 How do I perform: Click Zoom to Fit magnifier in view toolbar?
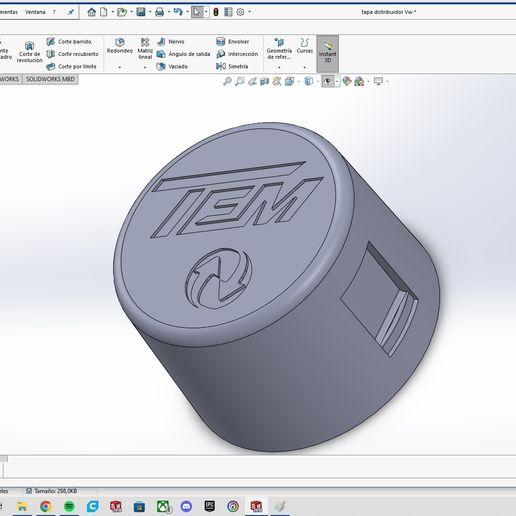[x=227, y=81]
